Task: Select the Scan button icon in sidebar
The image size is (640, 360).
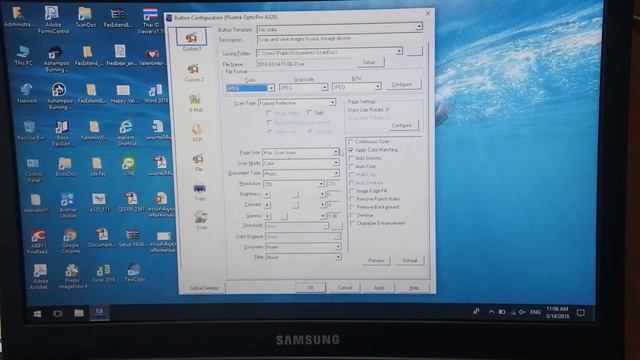Action: pos(201,217)
